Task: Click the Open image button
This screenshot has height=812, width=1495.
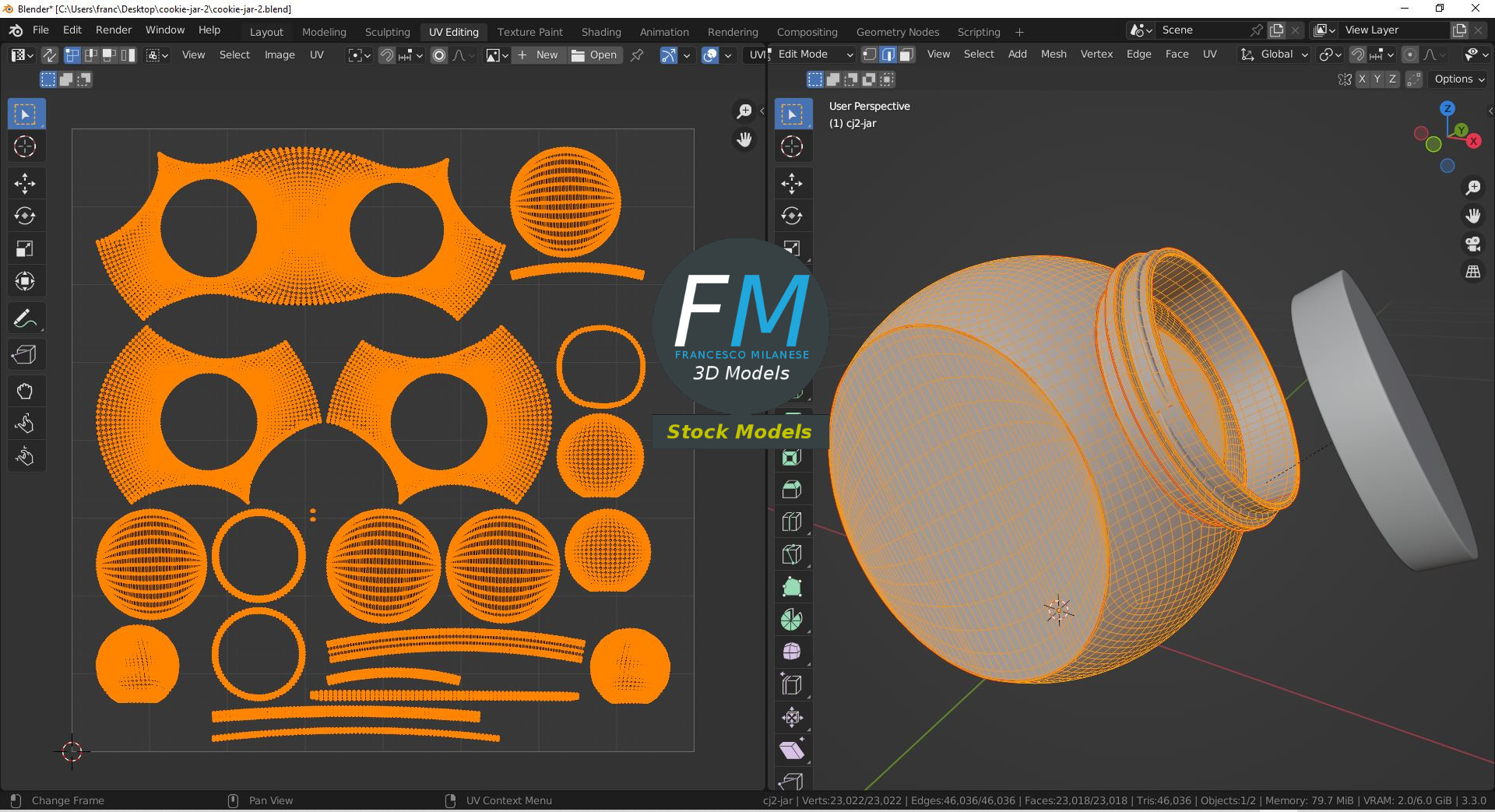Action: tap(594, 55)
